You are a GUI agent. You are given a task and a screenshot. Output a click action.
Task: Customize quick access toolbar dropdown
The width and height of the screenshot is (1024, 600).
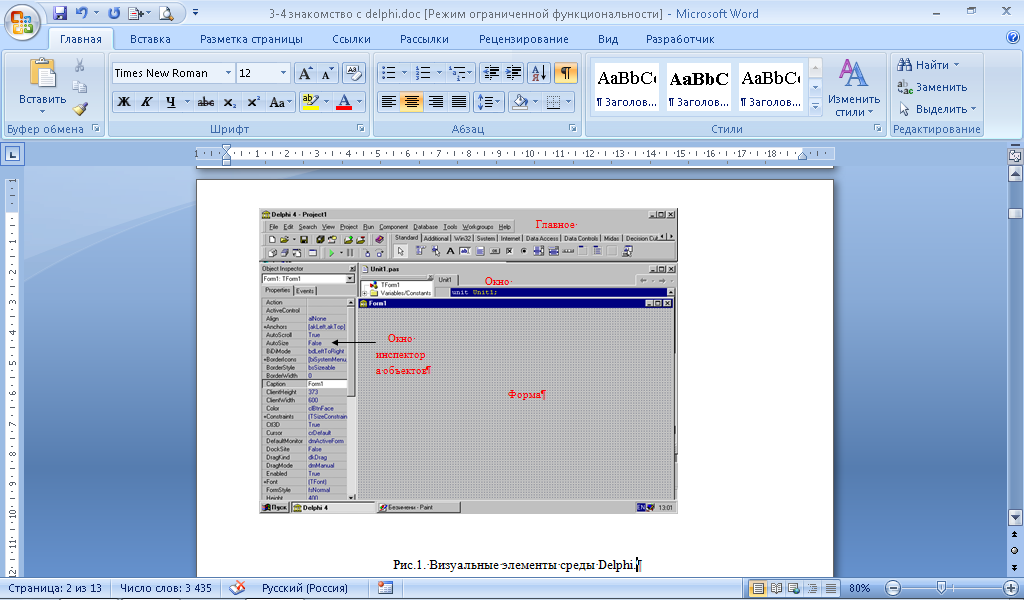(195, 12)
